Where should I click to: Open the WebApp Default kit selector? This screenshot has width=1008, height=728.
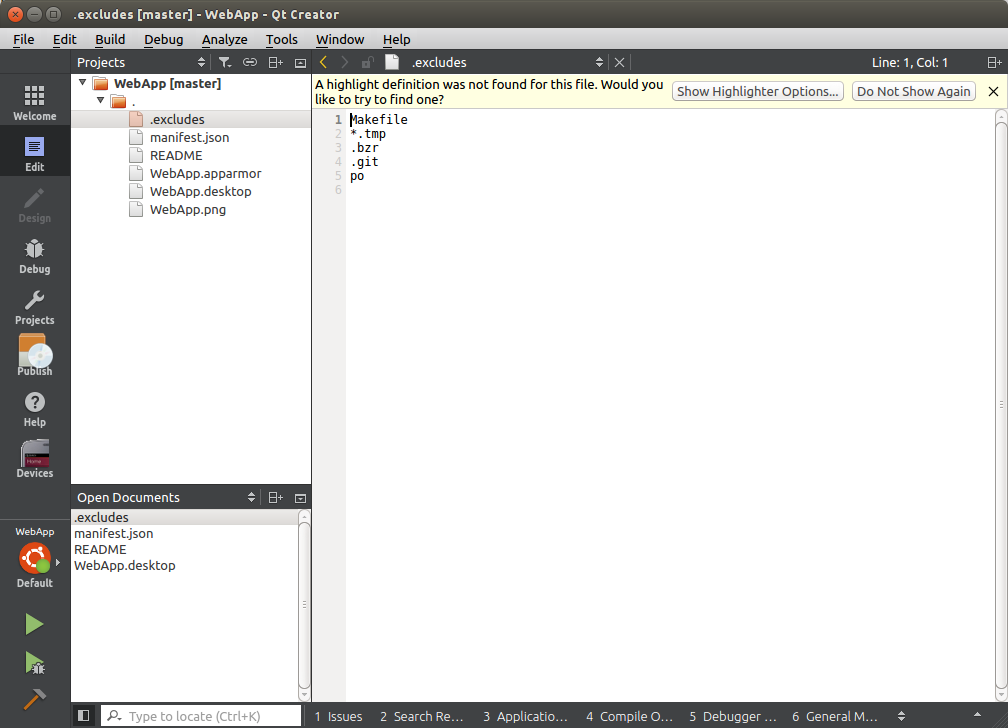(35, 557)
